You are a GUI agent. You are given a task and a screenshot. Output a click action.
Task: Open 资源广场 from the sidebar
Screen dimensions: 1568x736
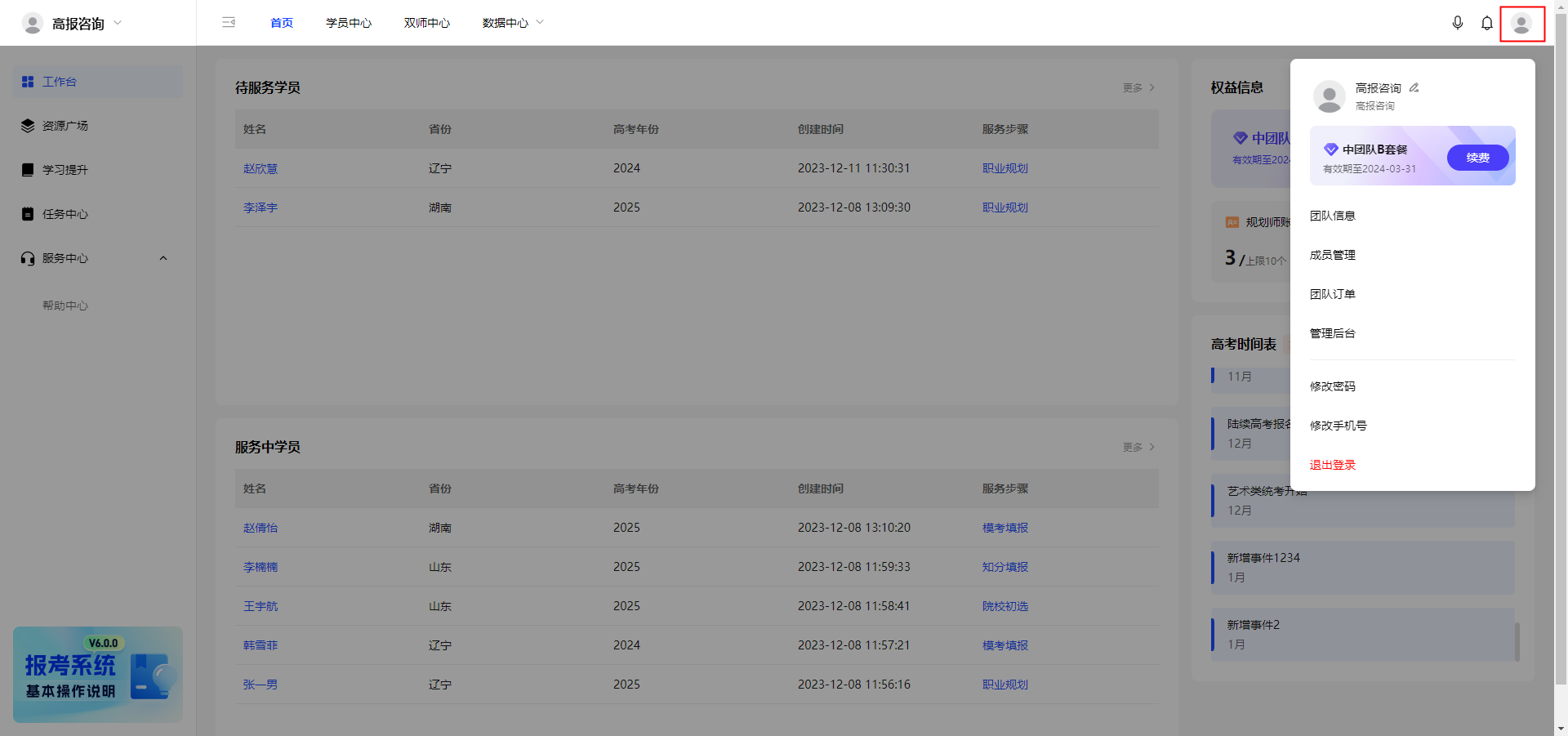[65, 126]
